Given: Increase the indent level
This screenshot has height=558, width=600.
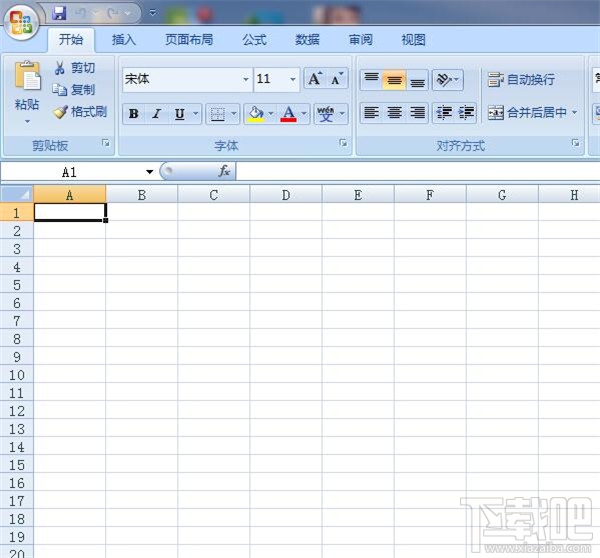Looking at the screenshot, I should tap(466, 113).
